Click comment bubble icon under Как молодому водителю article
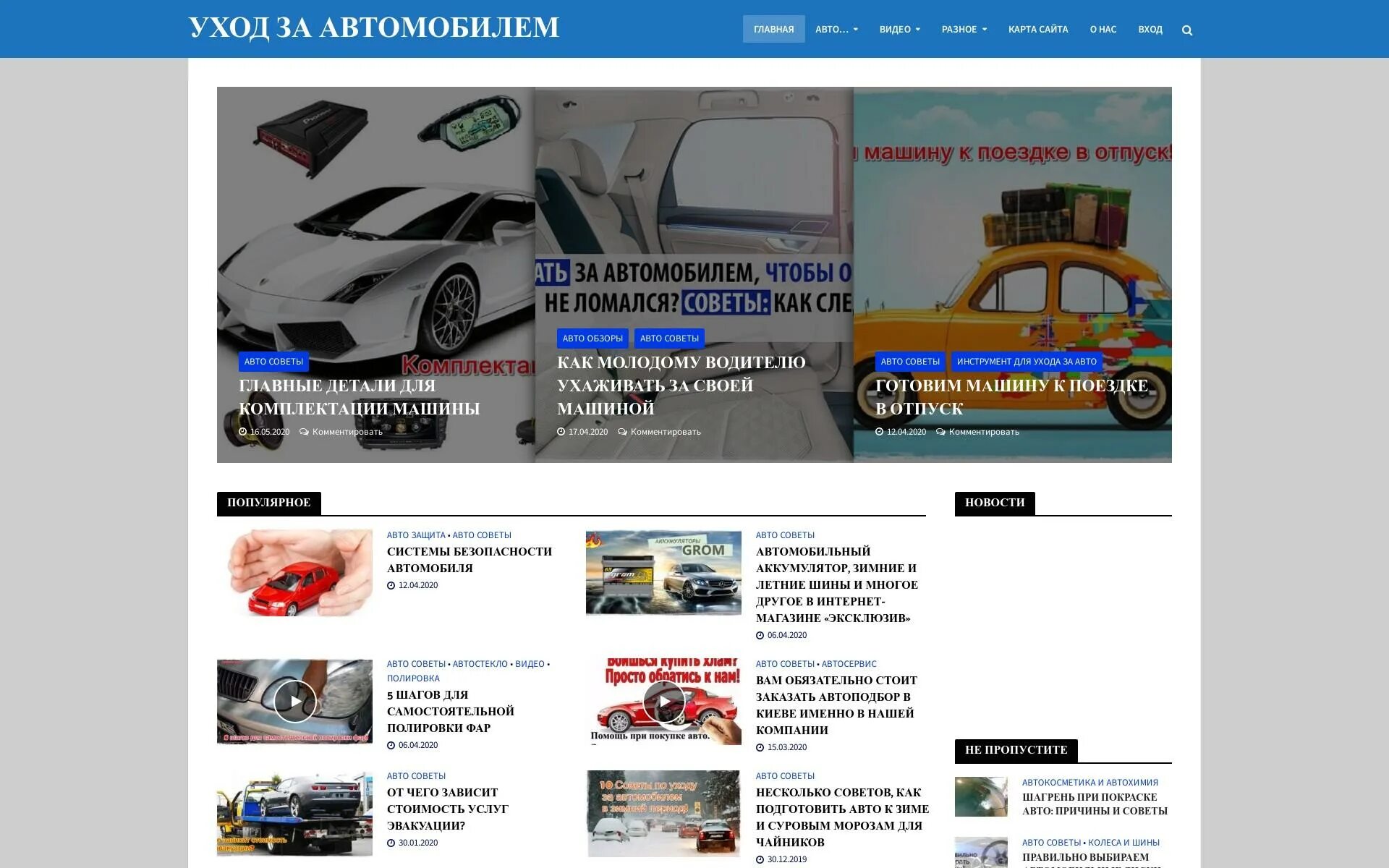This screenshot has height=868, width=1389. click(x=622, y=432)
